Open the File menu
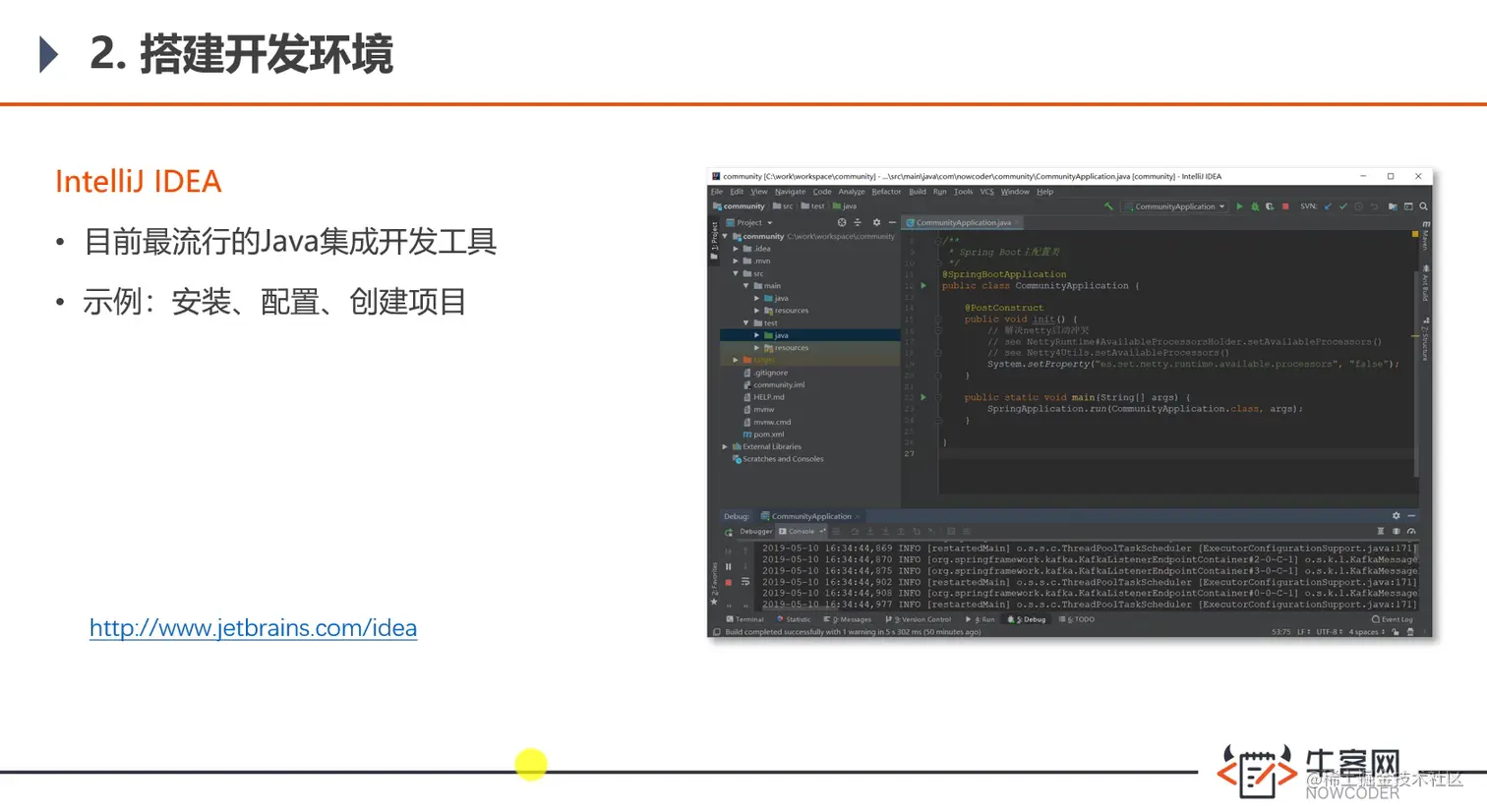Viewport: 1487px width, 812px height. (x=717, y=192)
